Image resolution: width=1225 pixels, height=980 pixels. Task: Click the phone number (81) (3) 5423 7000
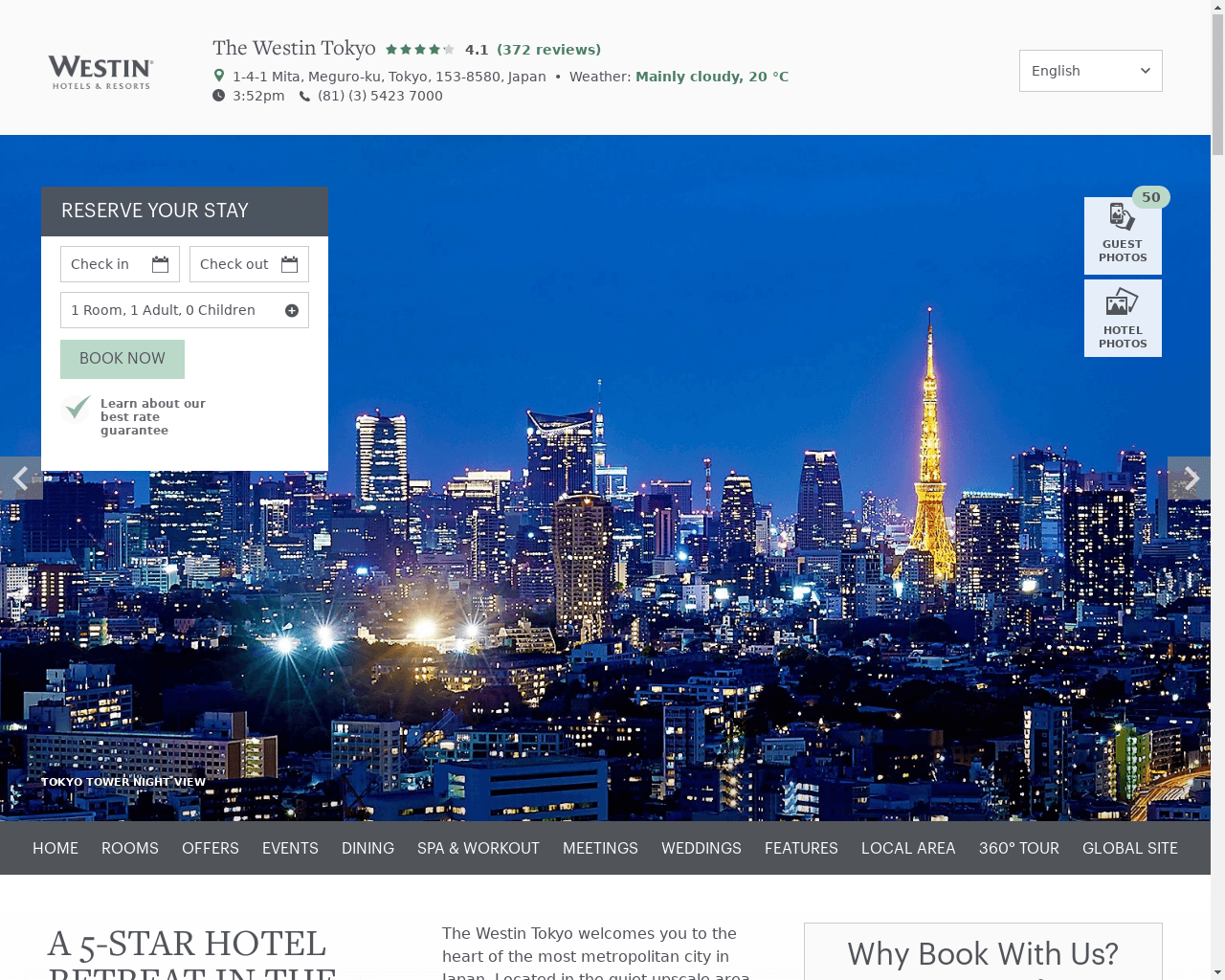[380, 96]
